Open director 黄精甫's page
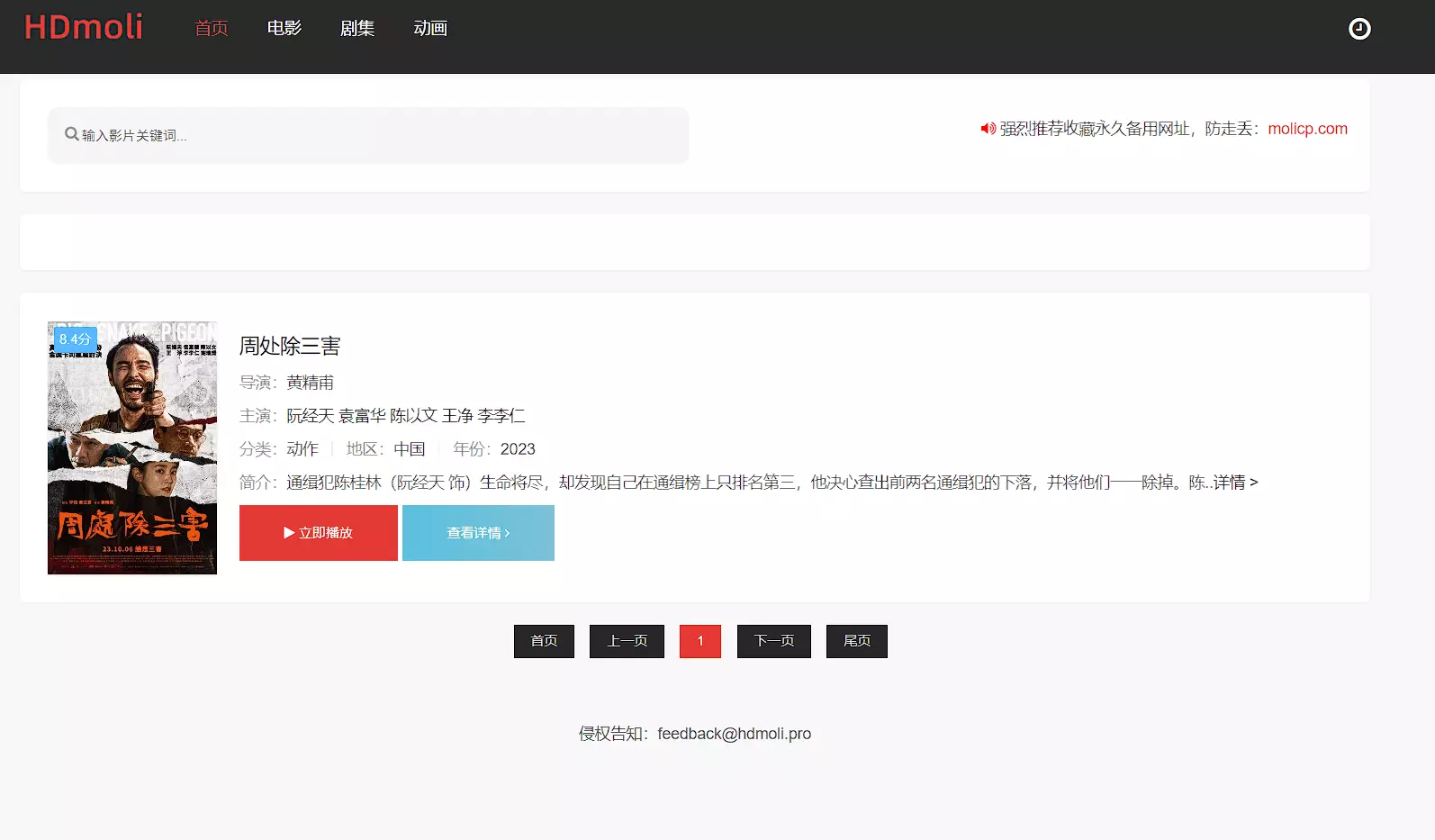 coord(310,383)
